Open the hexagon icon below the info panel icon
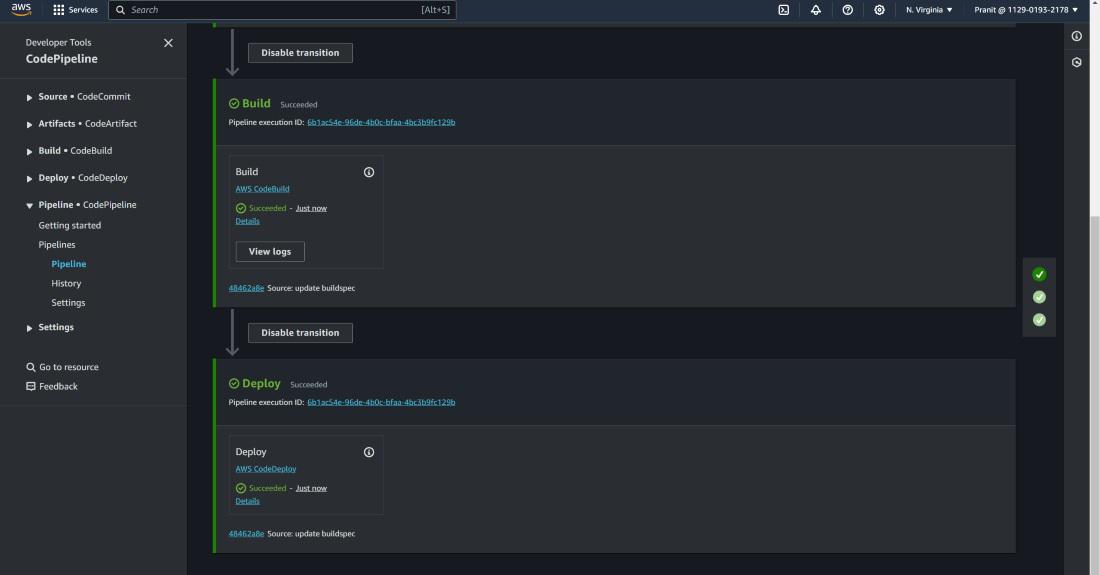1100x575 pixels. (1076, 62)
